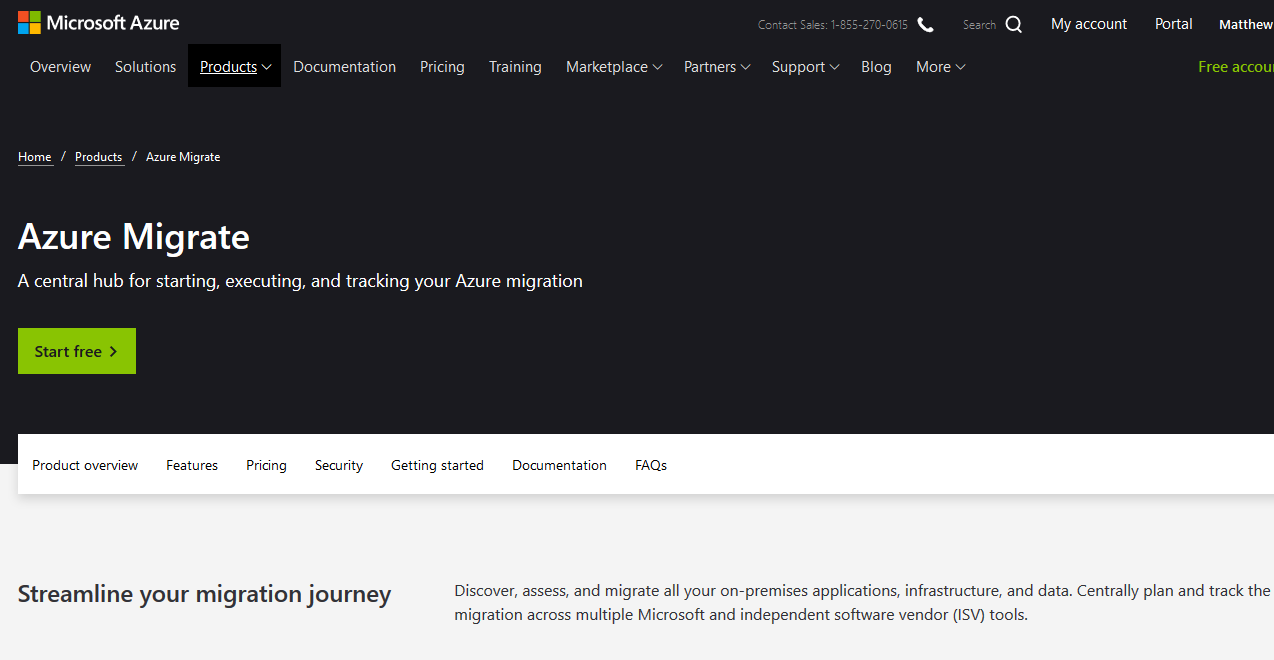Image resolution: width=1274 pixels, height=660 pixels.
Task: Open the Partners dropdown
Action: [x=716, y=66]
